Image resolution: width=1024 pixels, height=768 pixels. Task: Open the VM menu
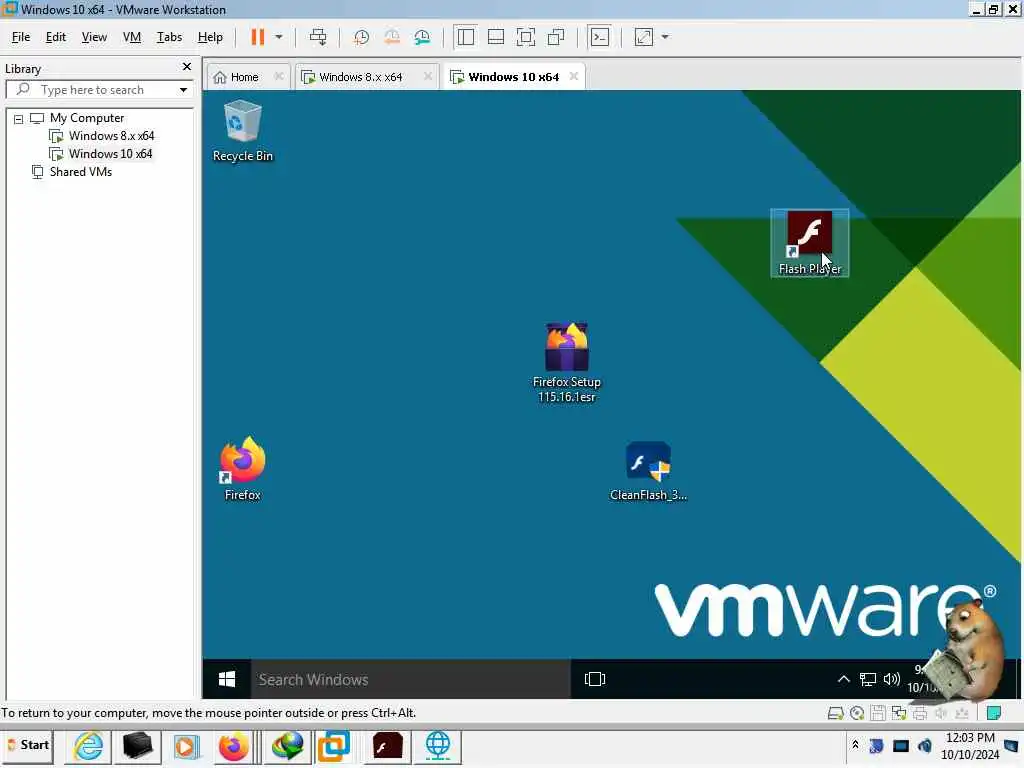[132, 37]
